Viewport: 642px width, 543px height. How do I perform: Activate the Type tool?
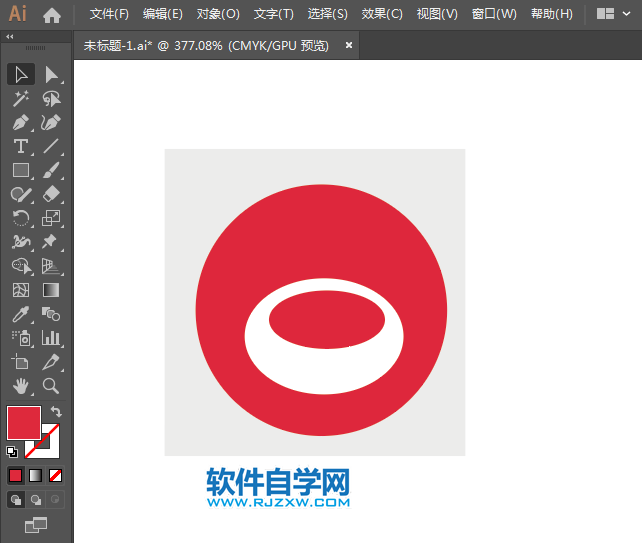coord(21,146)
